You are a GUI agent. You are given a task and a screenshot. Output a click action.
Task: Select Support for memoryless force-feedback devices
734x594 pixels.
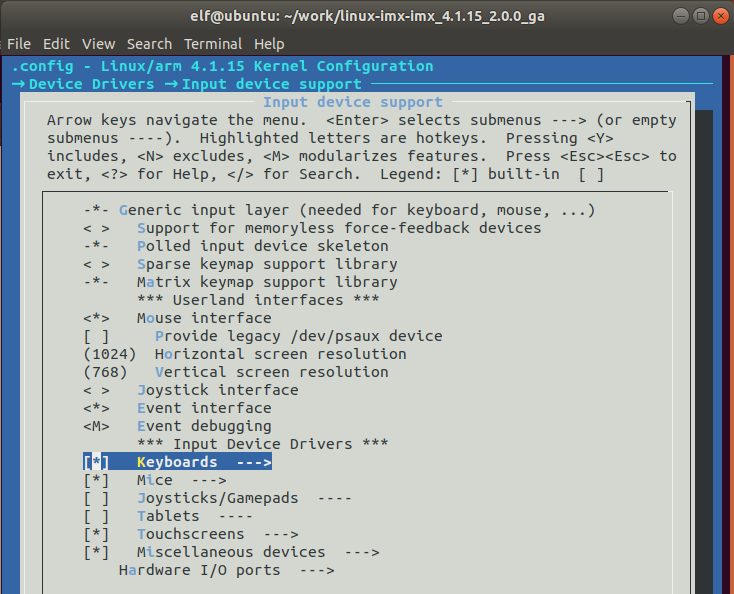coord(339,228)
